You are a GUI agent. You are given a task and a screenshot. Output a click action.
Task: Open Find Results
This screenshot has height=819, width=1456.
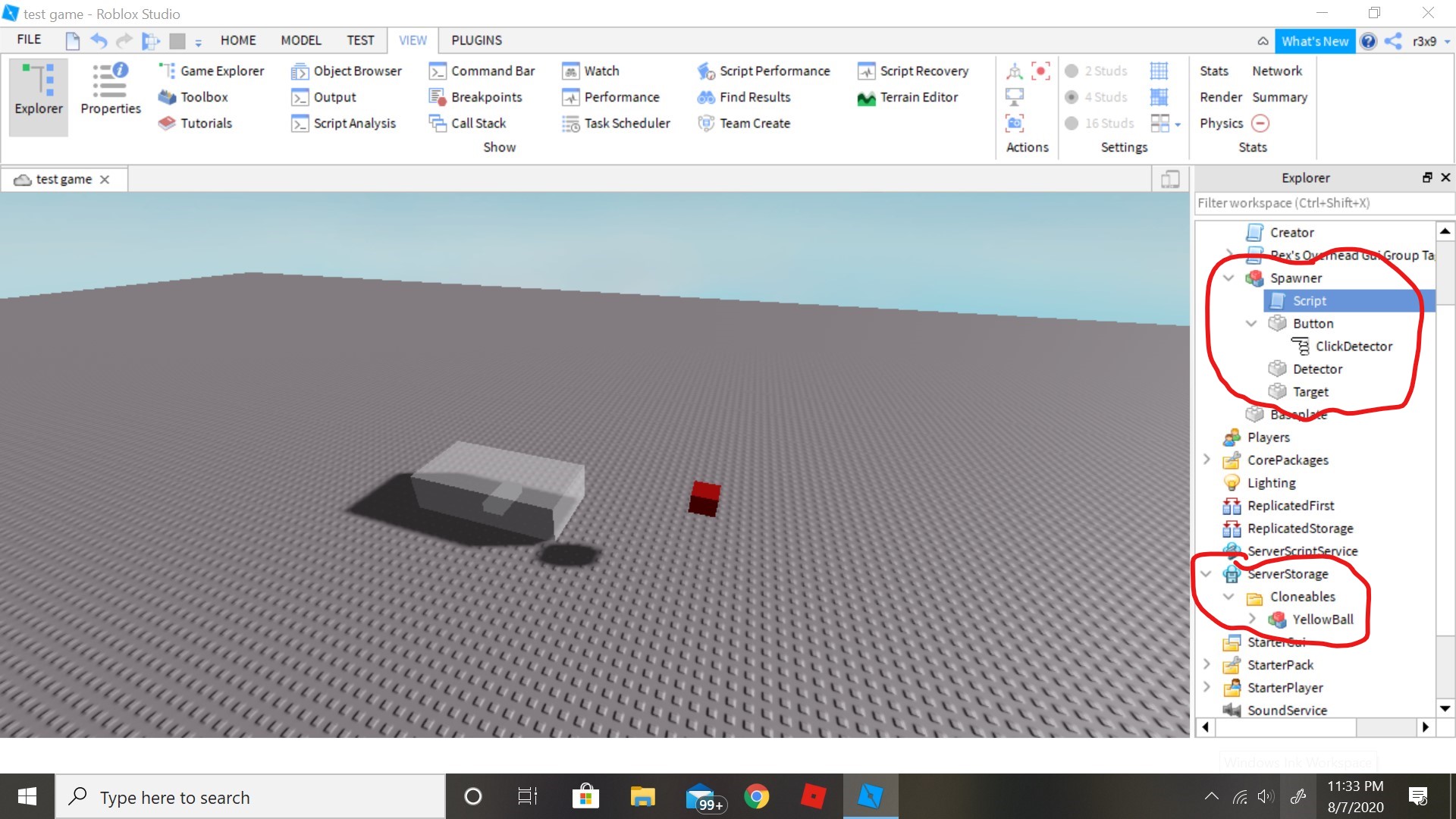pyautogui.click(x=744, y=97)
